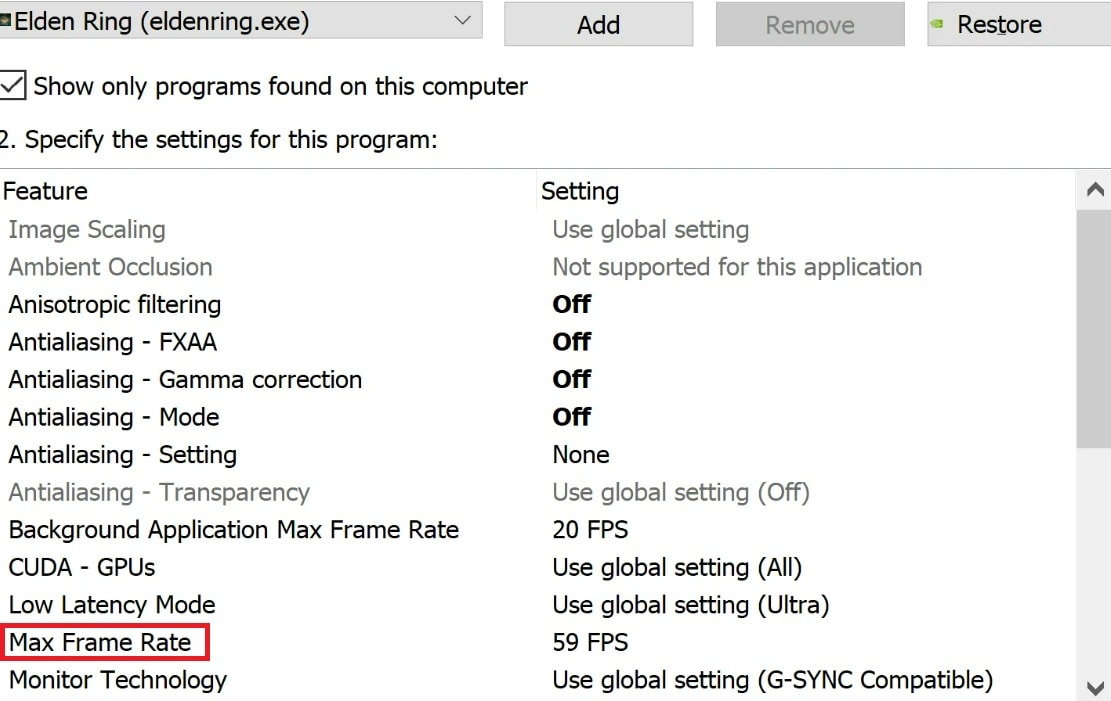Click the grayed-out Remove button
The image size is (1111, 701).
point(810,25)
